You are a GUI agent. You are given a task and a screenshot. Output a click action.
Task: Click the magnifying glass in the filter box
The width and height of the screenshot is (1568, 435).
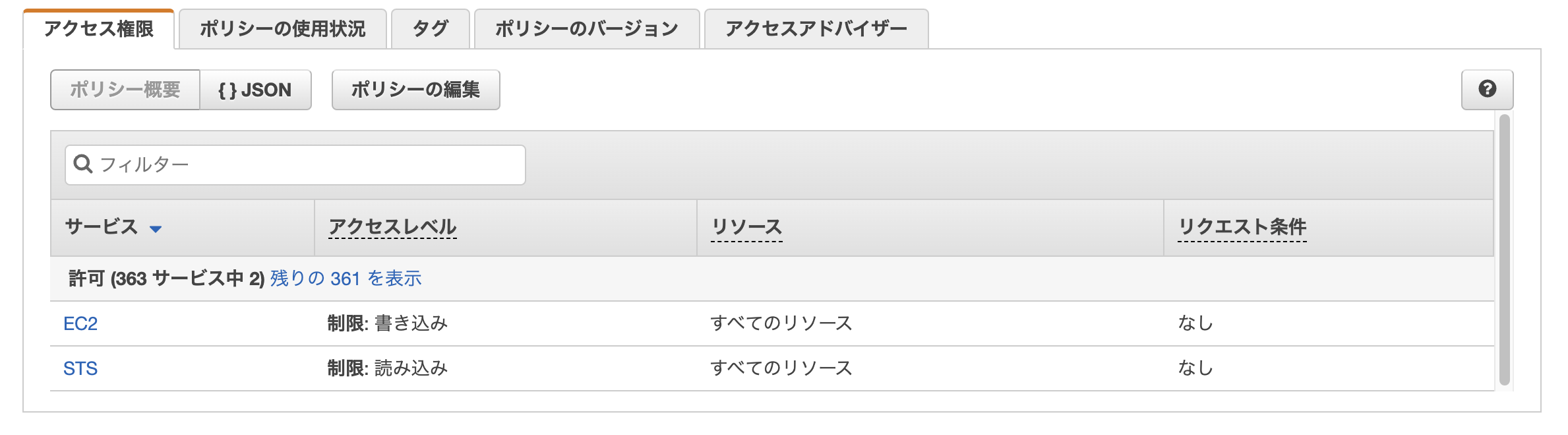[82, 164]
